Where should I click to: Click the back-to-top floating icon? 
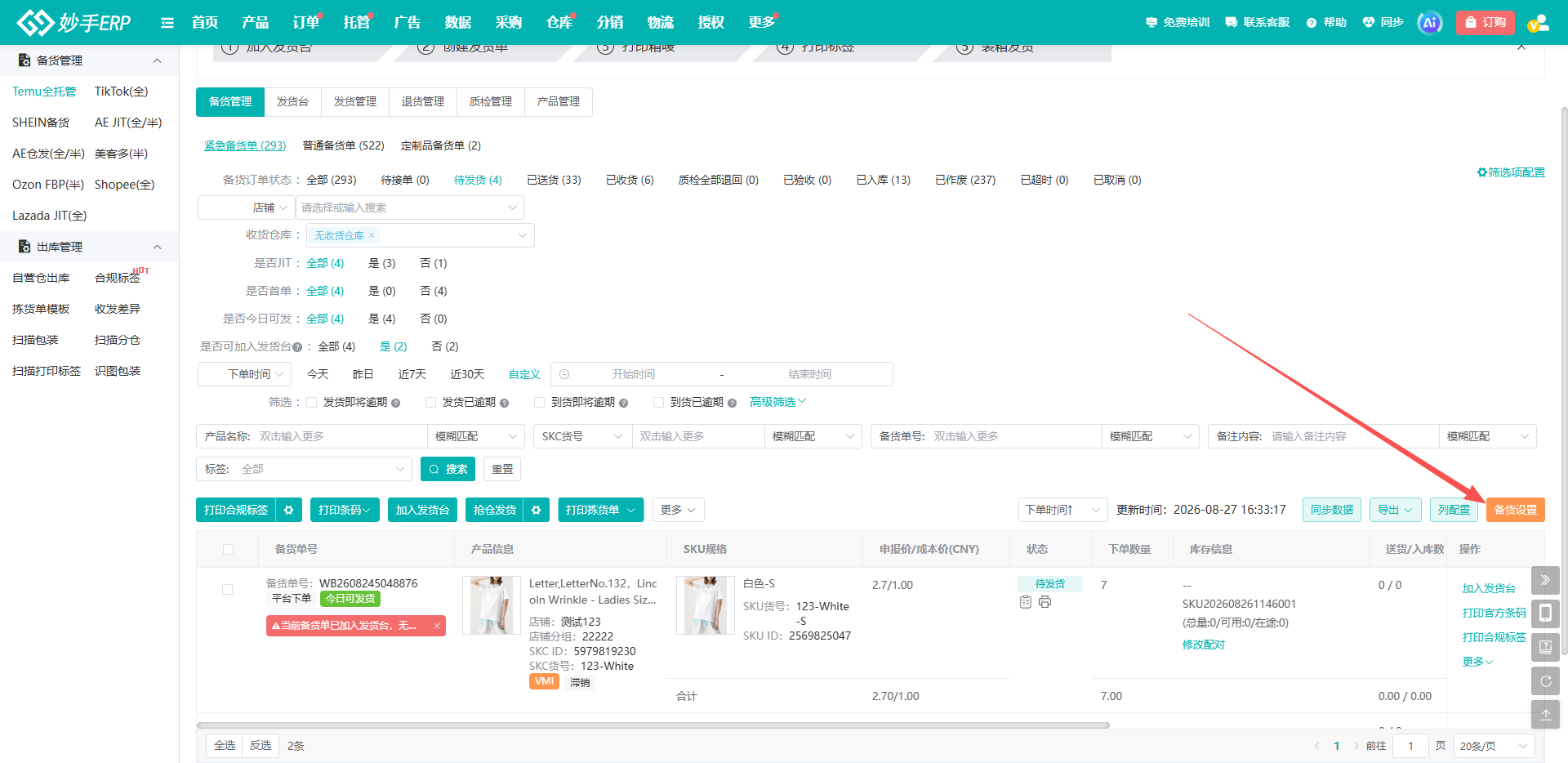1545,714
